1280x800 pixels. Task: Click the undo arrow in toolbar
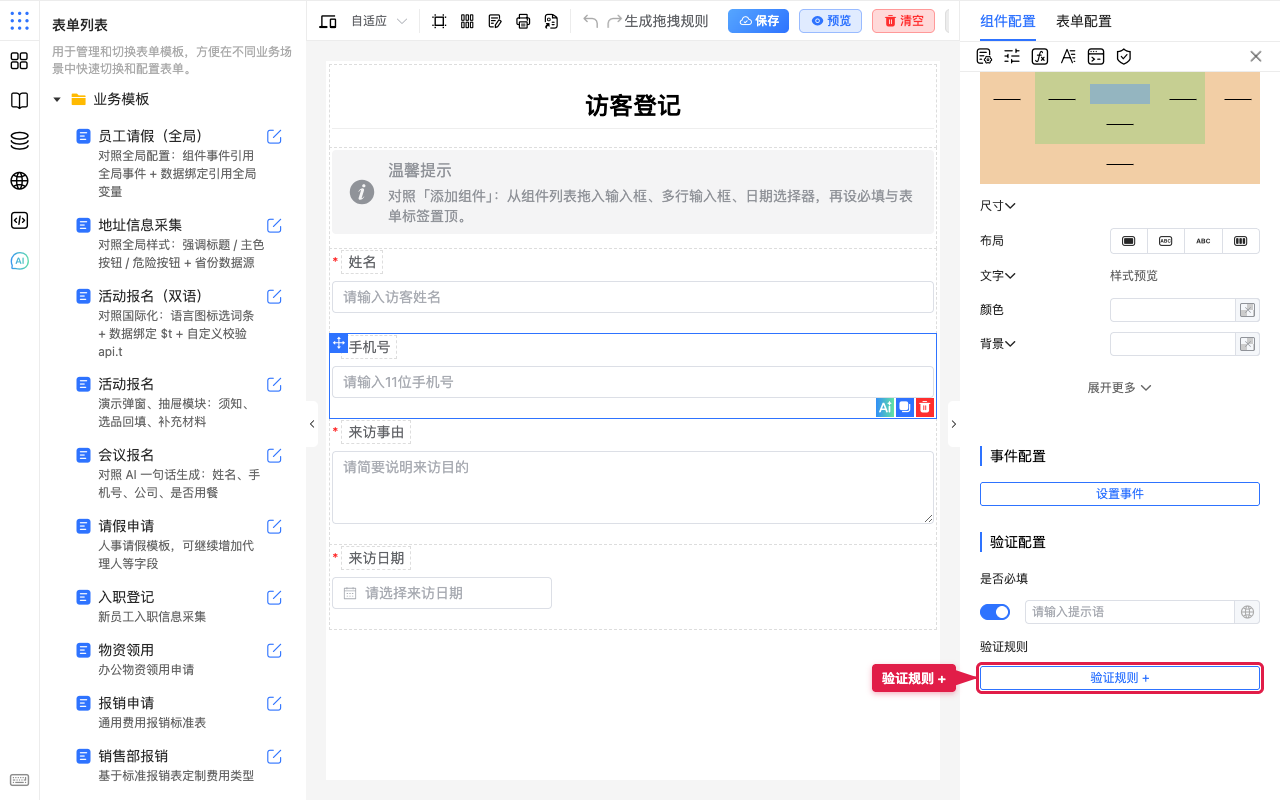point(591,21)
